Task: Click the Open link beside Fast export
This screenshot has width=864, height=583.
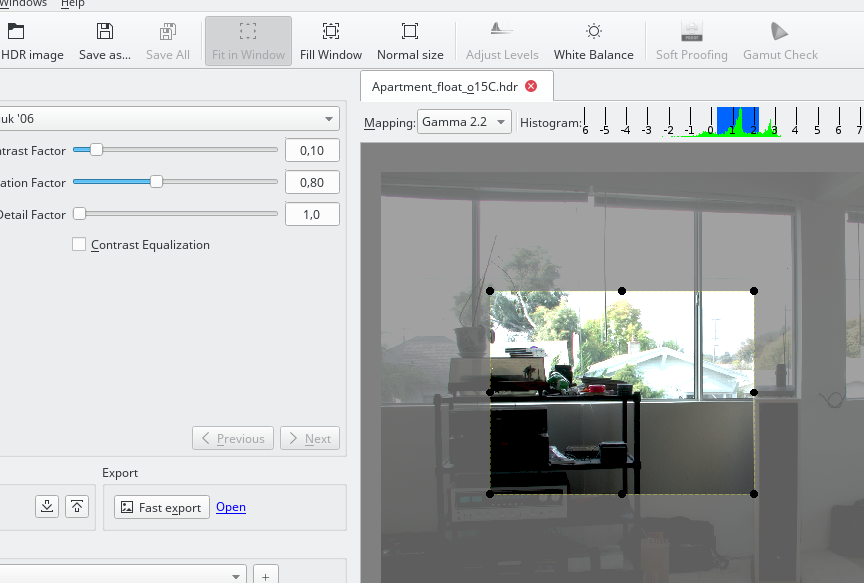Action: click(231, 507)
